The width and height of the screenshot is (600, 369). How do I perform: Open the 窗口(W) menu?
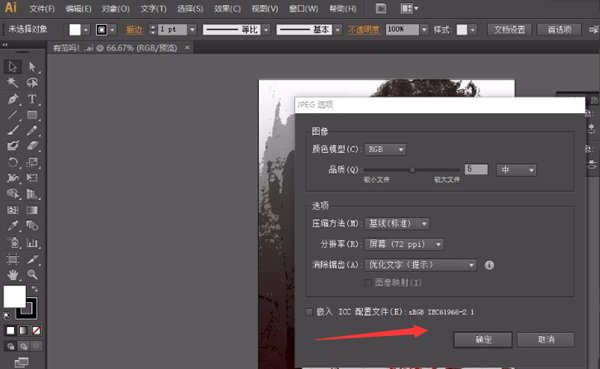tap(303, 8)
